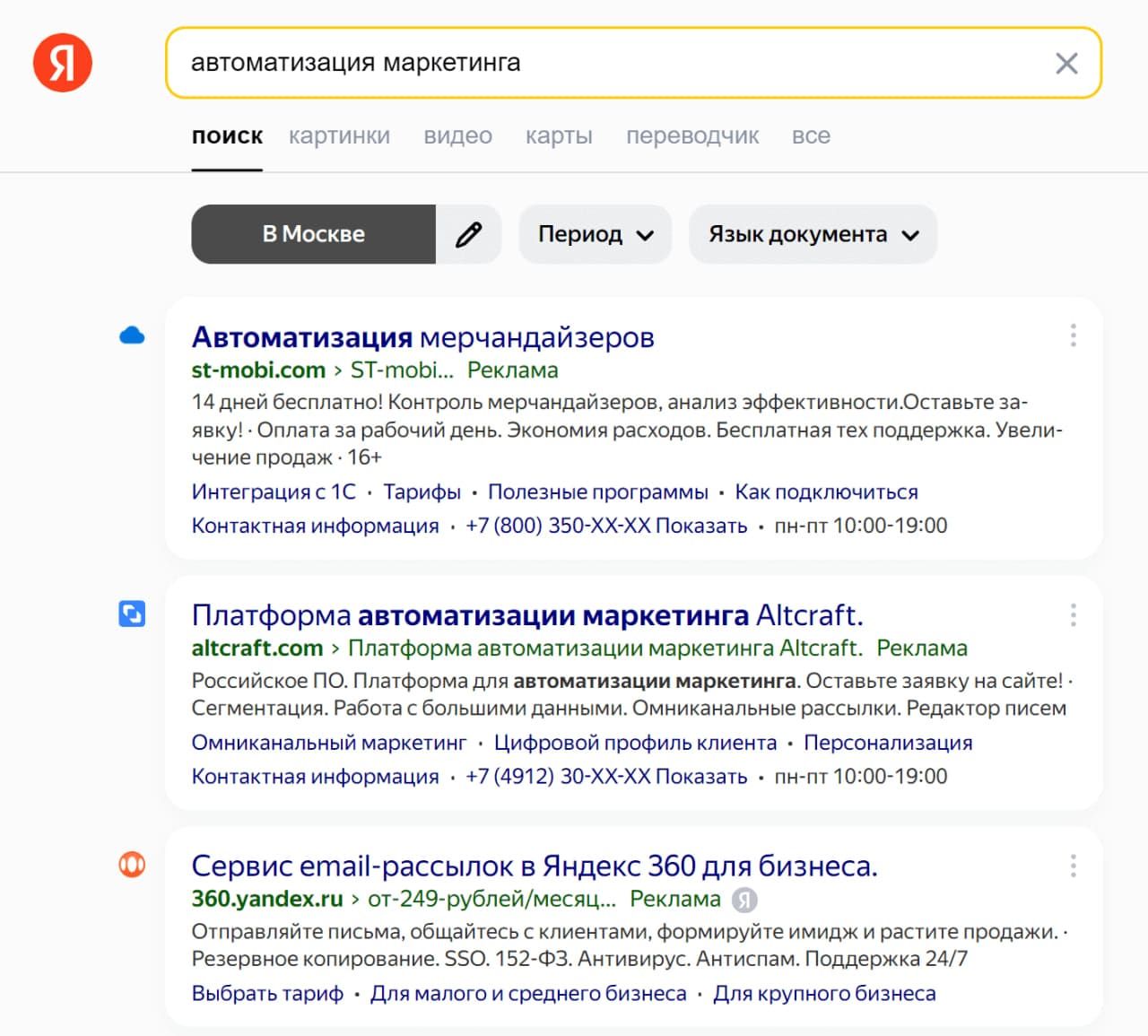1148x1036 pixels.
Task: Open от-249-рублей/месяц... breadcrumb link
Action: [492, 900]
